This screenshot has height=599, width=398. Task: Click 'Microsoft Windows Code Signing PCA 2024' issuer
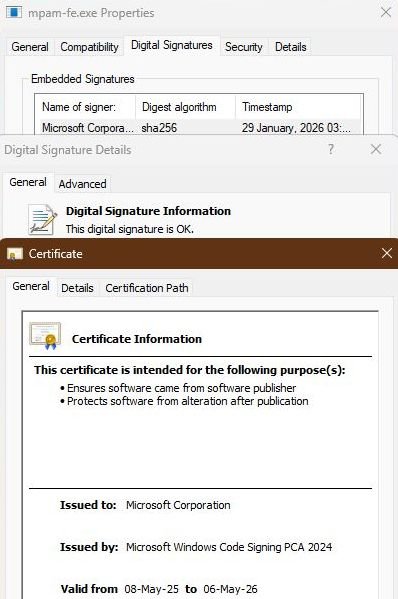click(229, 547)
